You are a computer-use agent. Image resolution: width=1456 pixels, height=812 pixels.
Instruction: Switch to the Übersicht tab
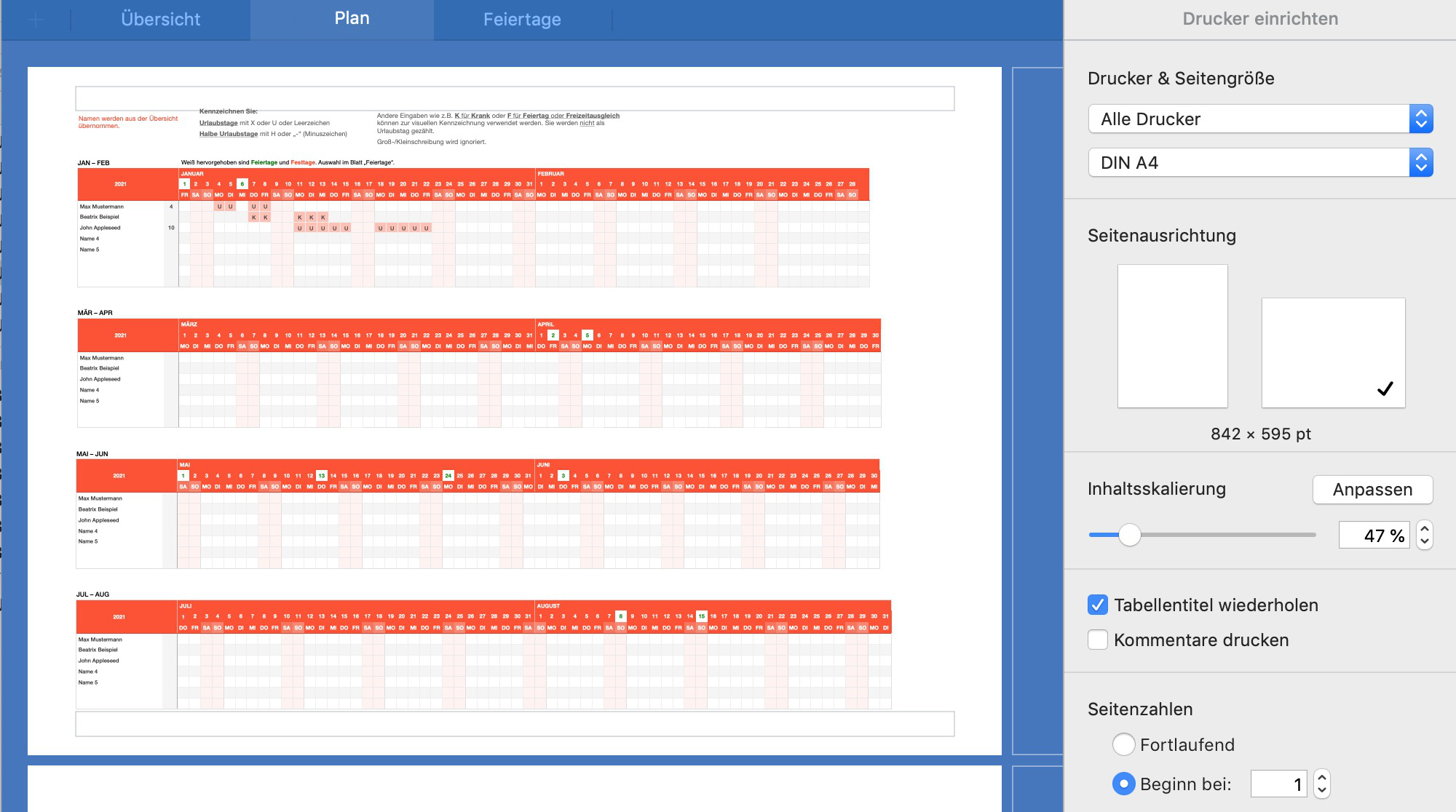point(160,20)
